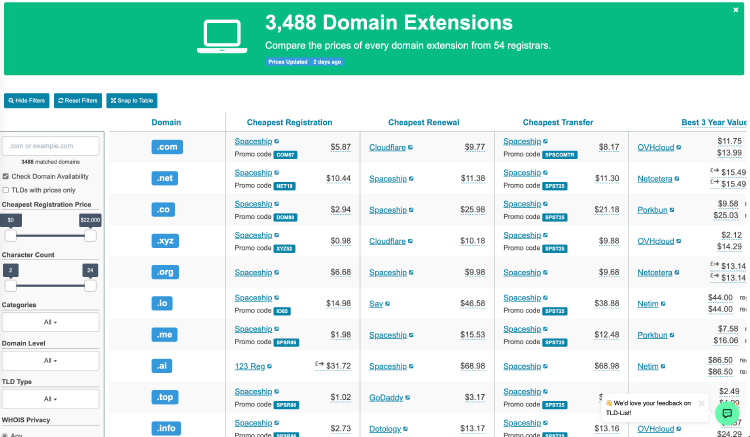Click the external-link icon beside Netim in .io row
The image size is (750, 437).
(x=663, y=304)
